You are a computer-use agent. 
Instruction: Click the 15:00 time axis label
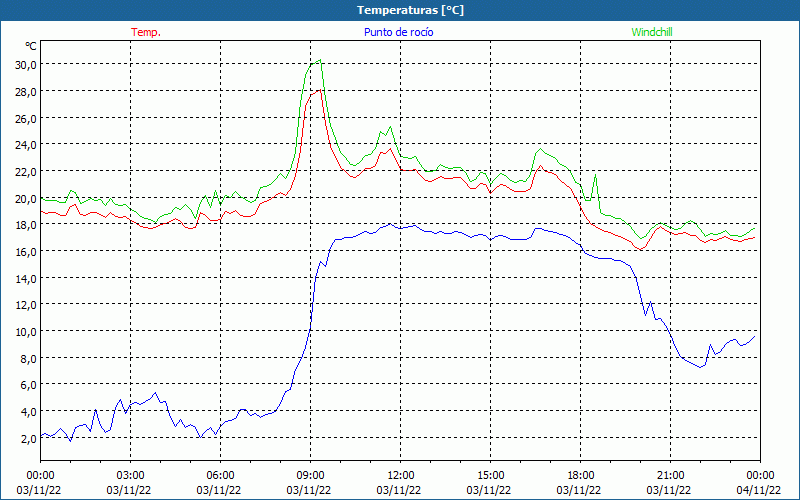click(x=490, y=475)
